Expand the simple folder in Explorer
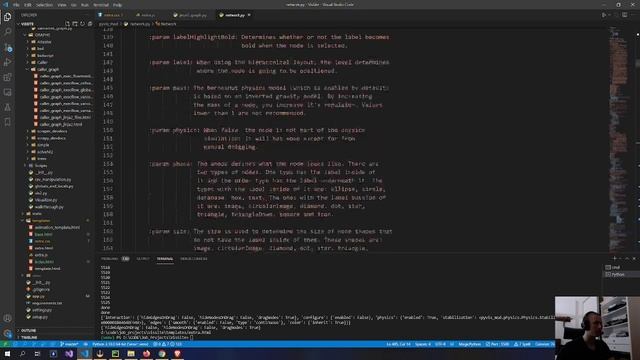This screenshot has height=360, width=640. (x=43, y=145)
